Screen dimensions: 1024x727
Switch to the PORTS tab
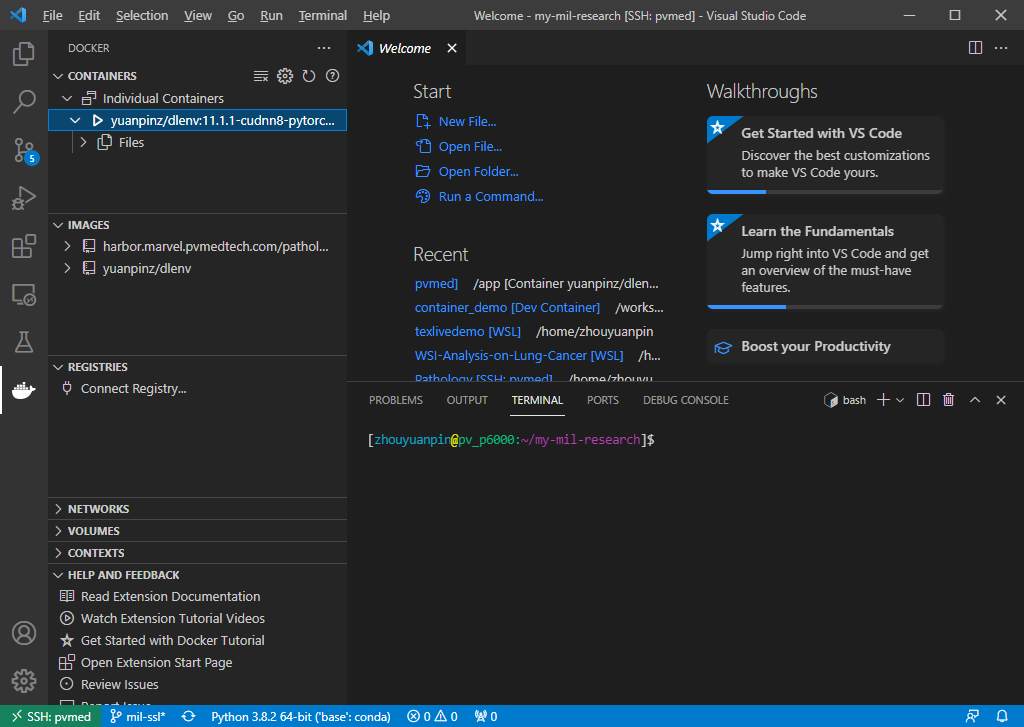point(602,400)
